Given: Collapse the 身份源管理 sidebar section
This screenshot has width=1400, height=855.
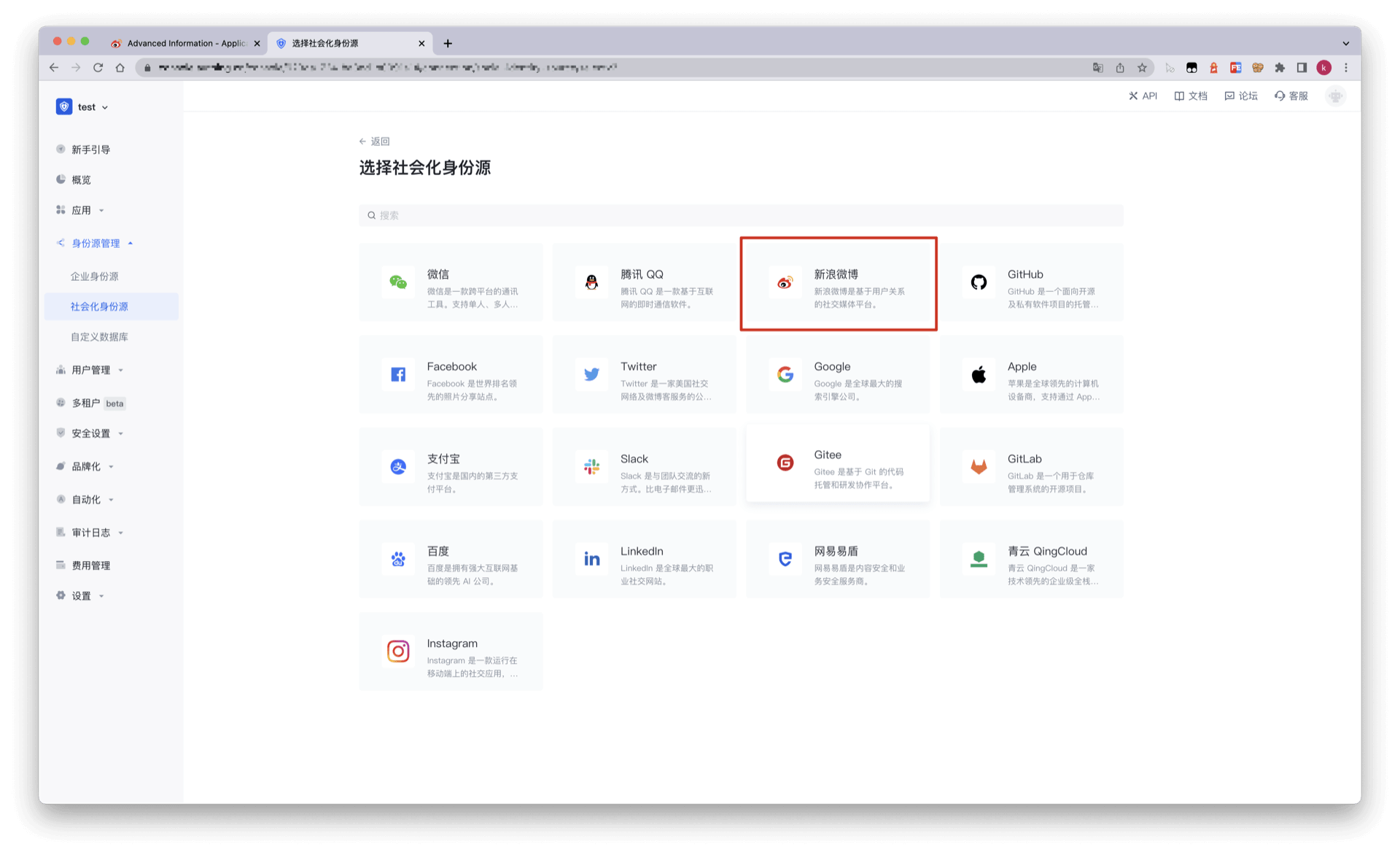Looking at the screenshot, I should 96,244.
